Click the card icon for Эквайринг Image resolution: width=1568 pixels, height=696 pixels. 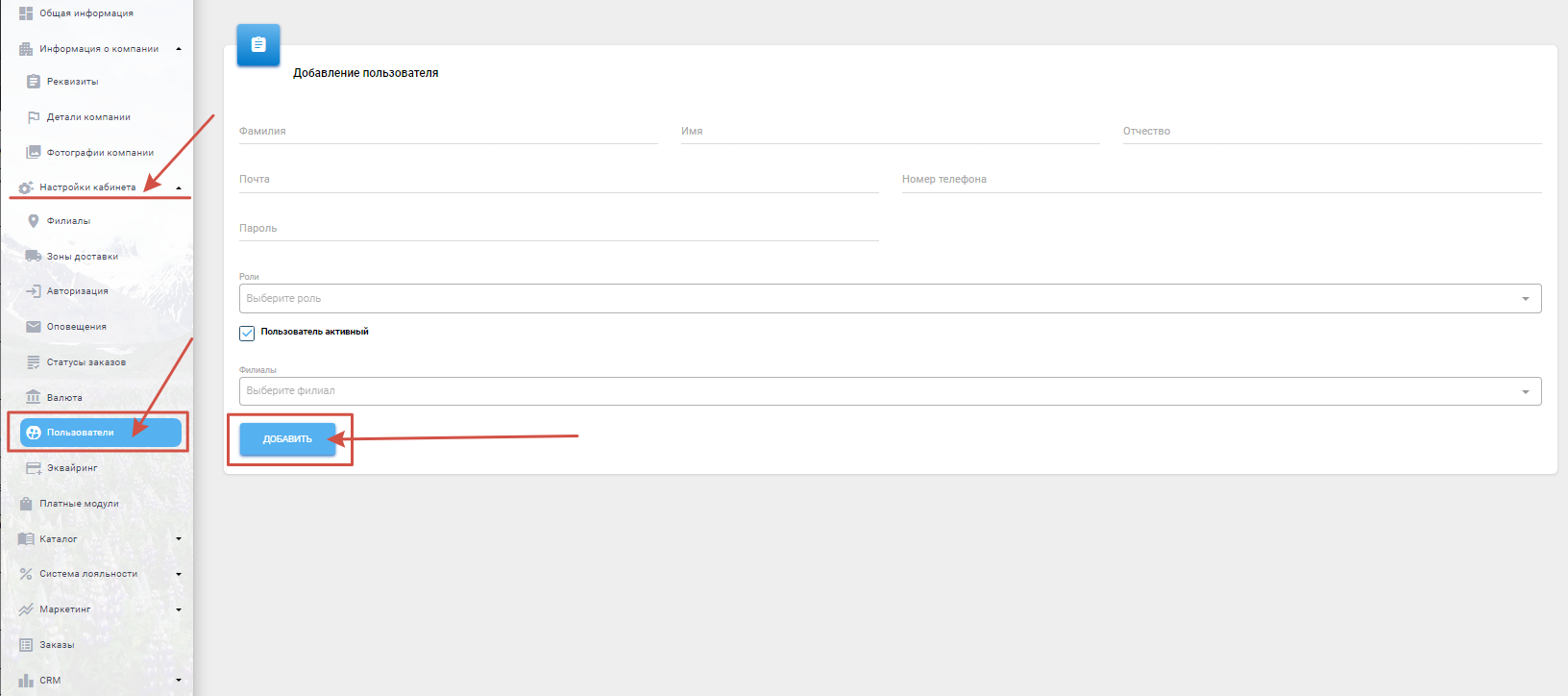pyautogui.click(x=34, y=468)
